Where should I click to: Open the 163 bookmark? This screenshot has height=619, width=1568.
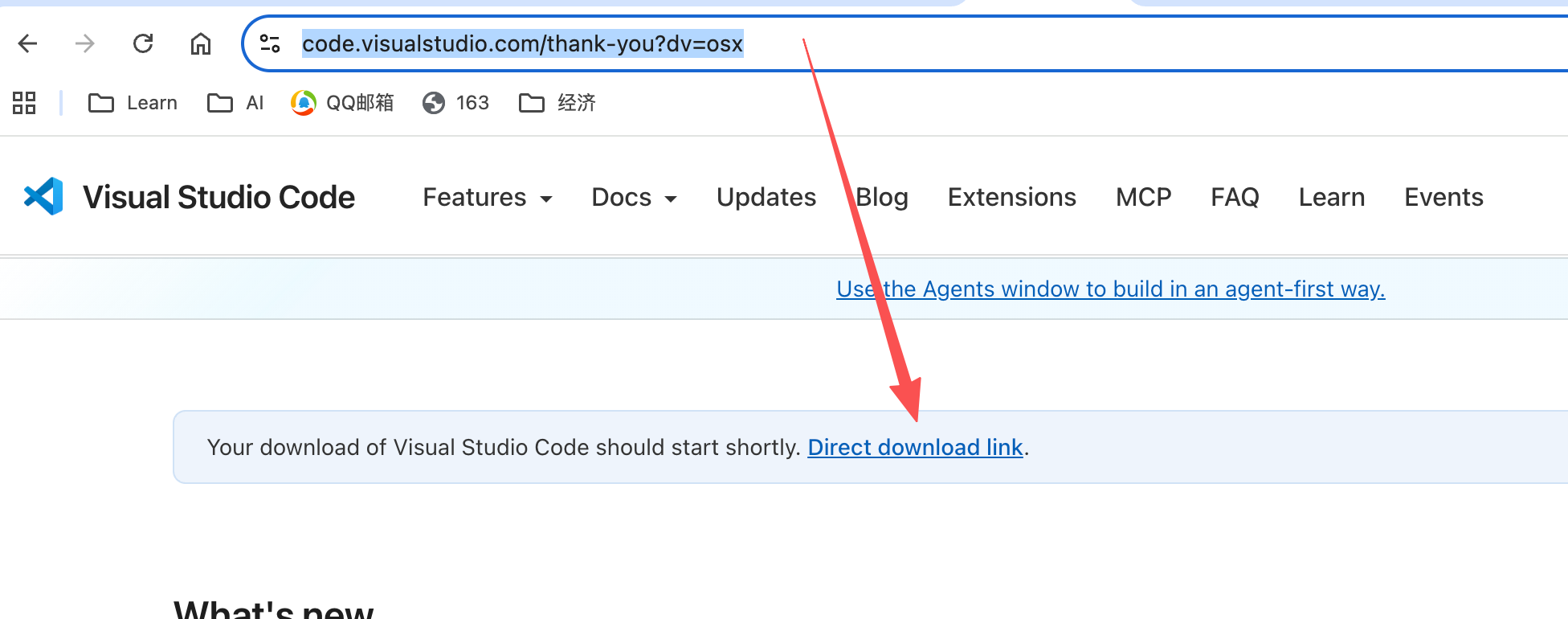click(x=455, y=103)
